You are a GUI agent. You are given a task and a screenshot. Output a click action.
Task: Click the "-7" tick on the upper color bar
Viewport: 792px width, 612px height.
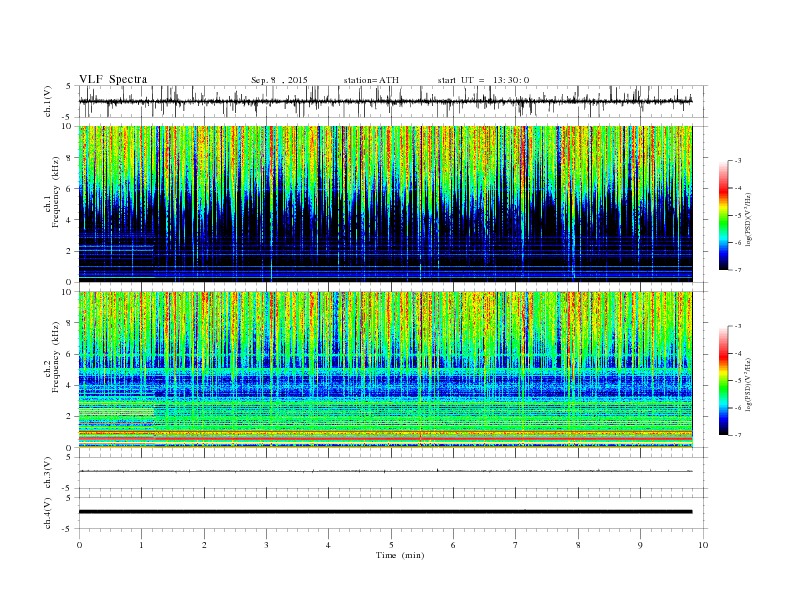[738, 270]
